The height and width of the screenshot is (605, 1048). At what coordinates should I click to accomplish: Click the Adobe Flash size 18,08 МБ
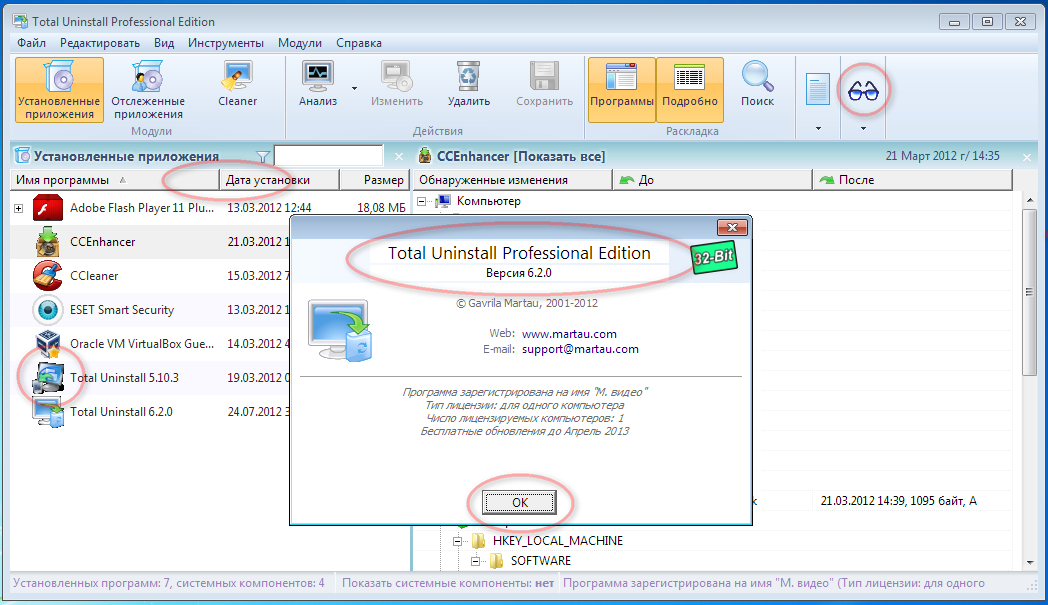[x=381, y=208]
